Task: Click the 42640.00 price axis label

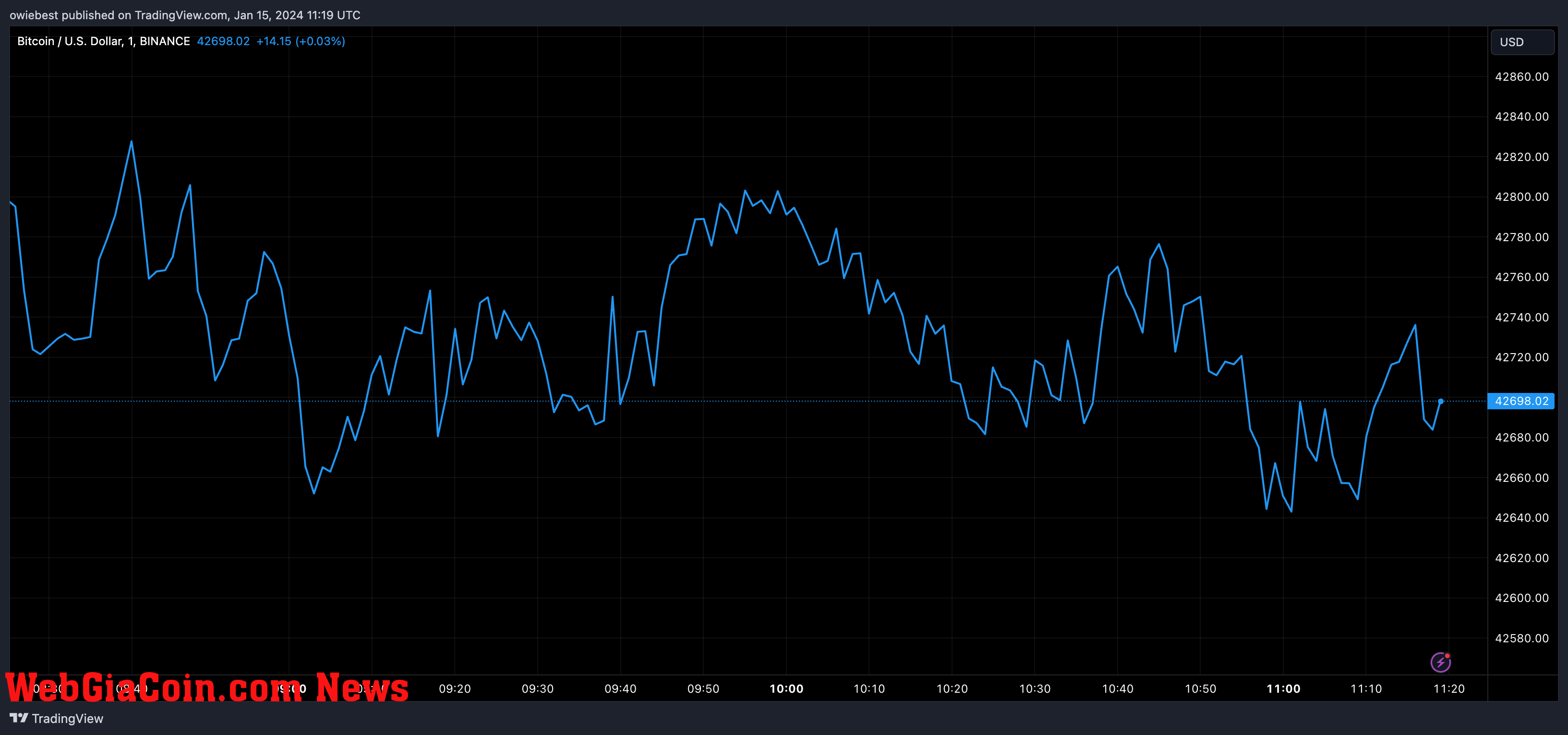Action: (x=1522, y=517)
